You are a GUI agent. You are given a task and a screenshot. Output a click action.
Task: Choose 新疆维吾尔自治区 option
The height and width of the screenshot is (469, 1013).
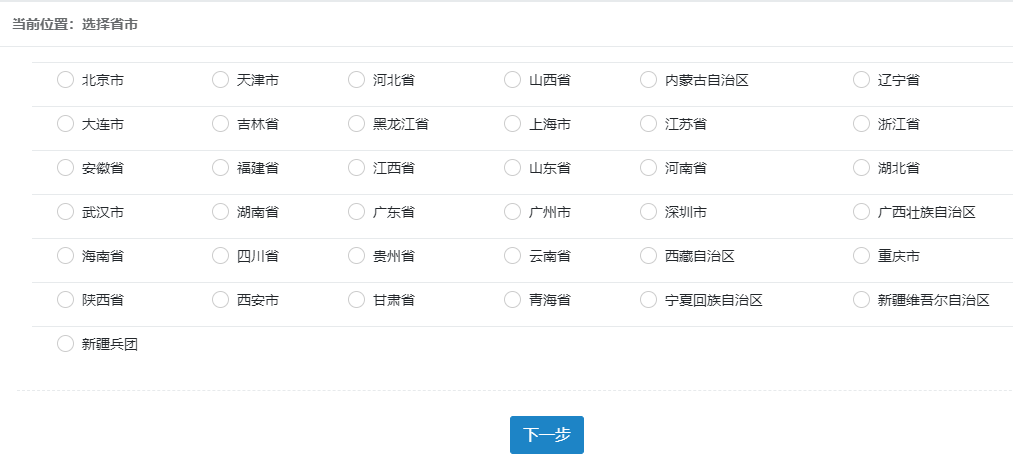point(862,300)
